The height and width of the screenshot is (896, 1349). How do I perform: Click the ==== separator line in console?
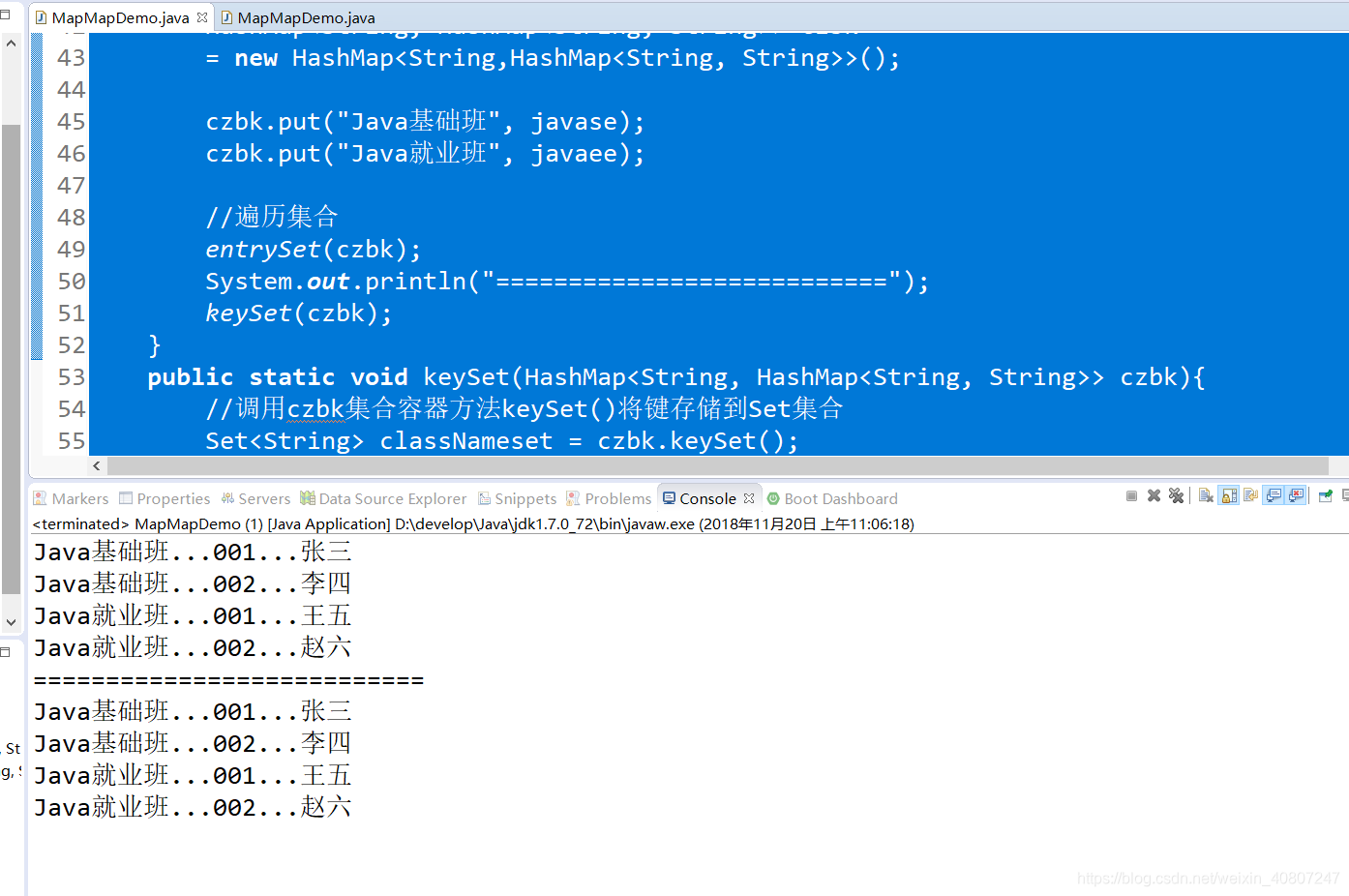[228, 681]
